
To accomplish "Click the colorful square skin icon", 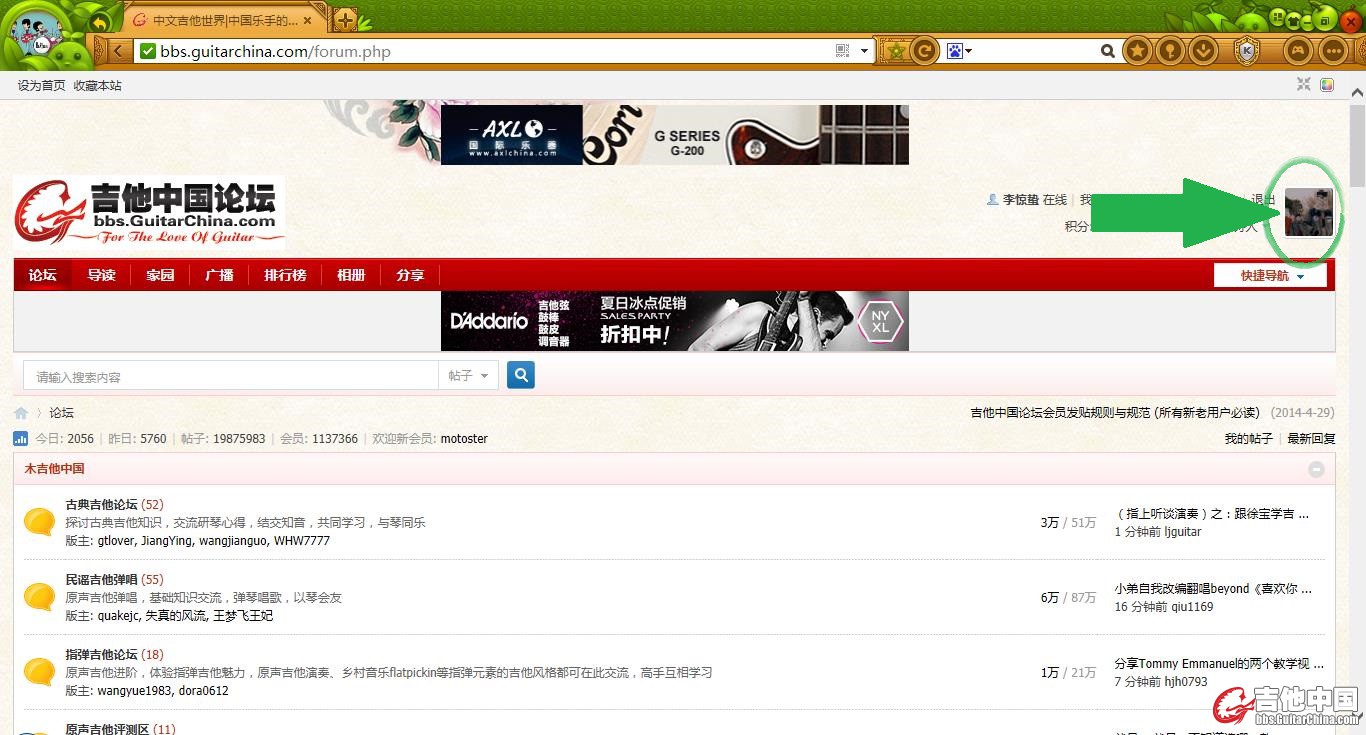I will click(x=1327, y=85).
